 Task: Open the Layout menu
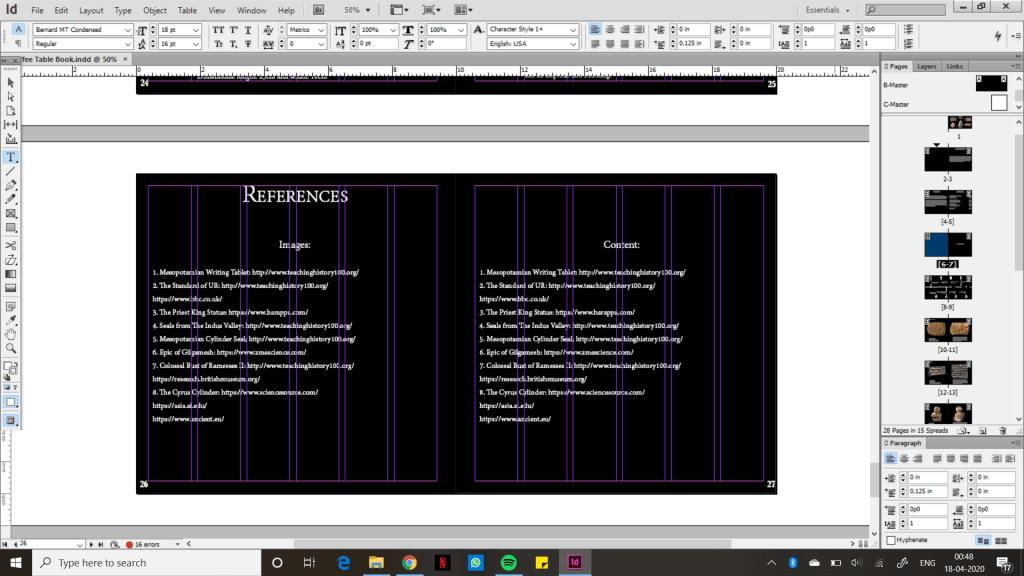tap(91, 10)
